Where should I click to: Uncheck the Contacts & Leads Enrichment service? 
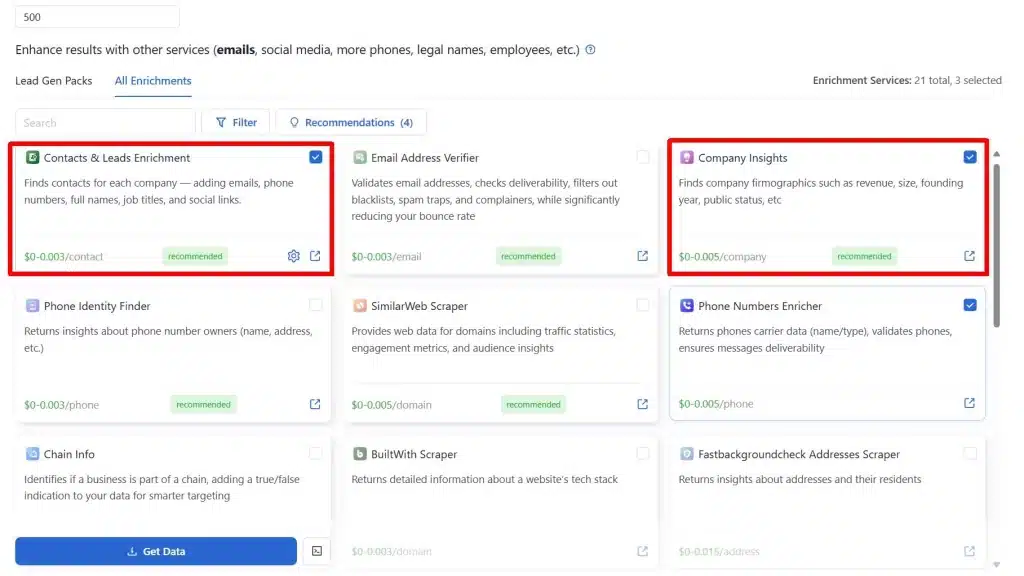point(316,156)
